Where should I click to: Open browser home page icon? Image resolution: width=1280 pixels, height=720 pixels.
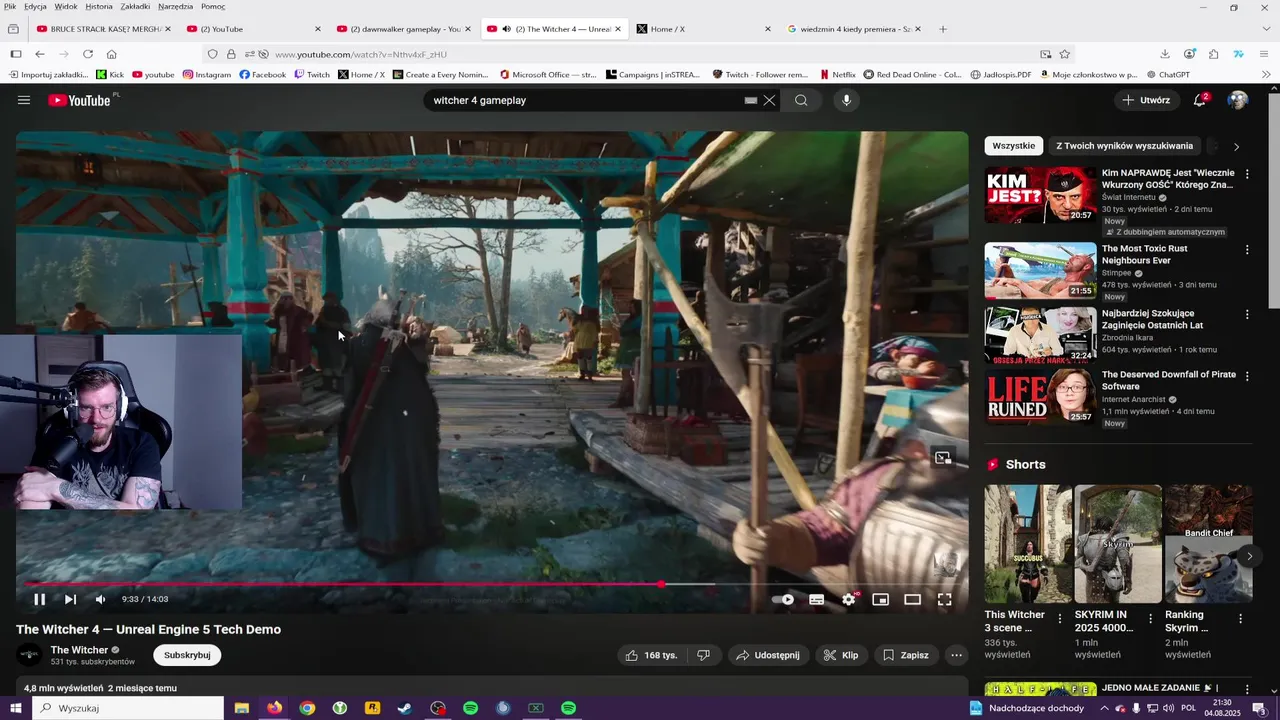112,54
